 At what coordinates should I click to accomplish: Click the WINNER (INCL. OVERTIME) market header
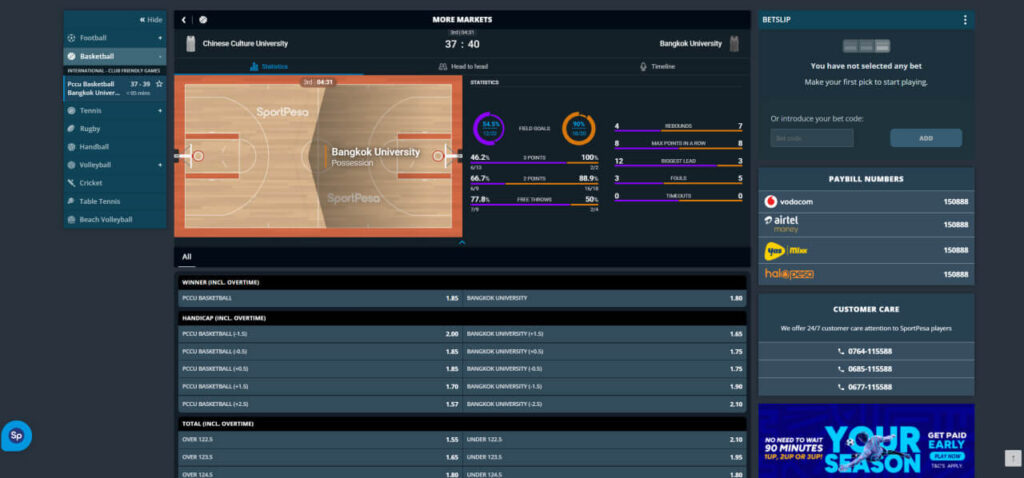click(x=462, y=282)
